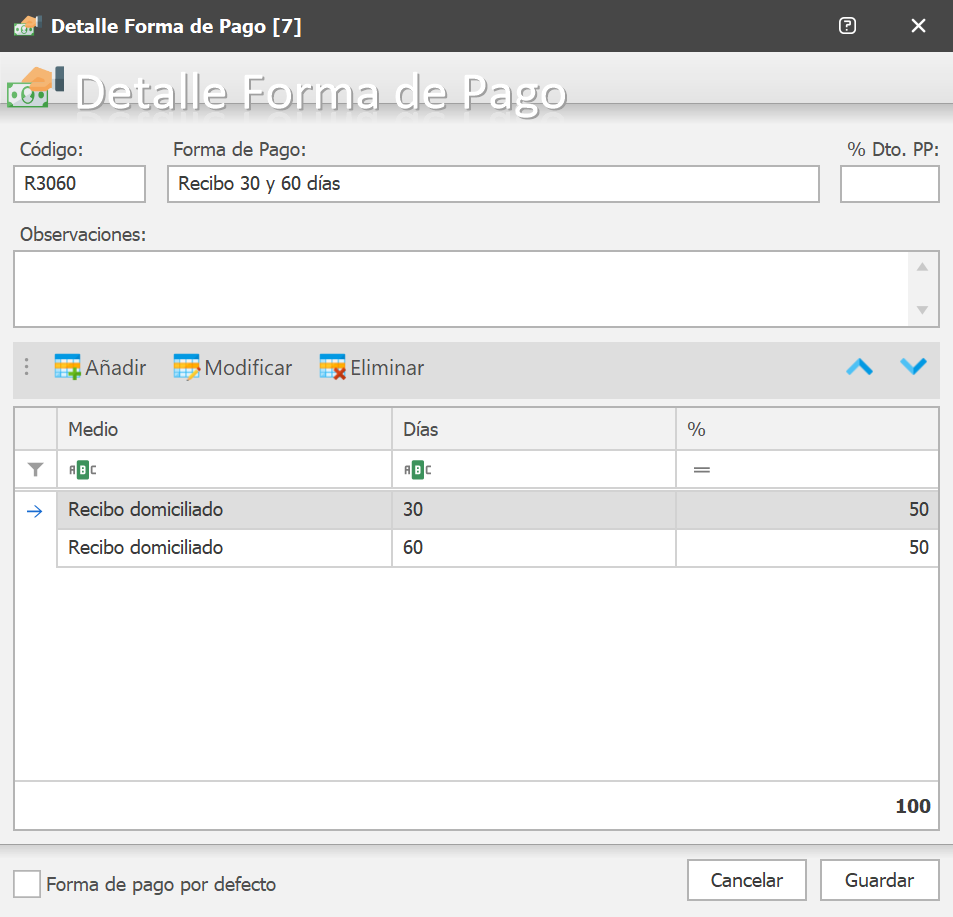
Task: Focus the Código field showing R3060
Action: [x=80, y=184]
